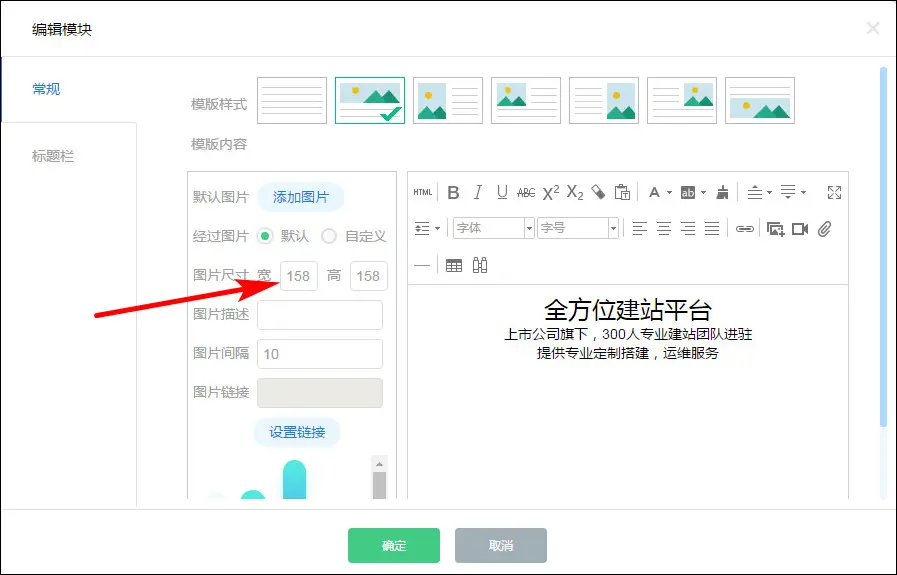Insert a table into the editor
The height and width of the screenshot is (575, 897).
pyautogui.click(x=454, y=265)
